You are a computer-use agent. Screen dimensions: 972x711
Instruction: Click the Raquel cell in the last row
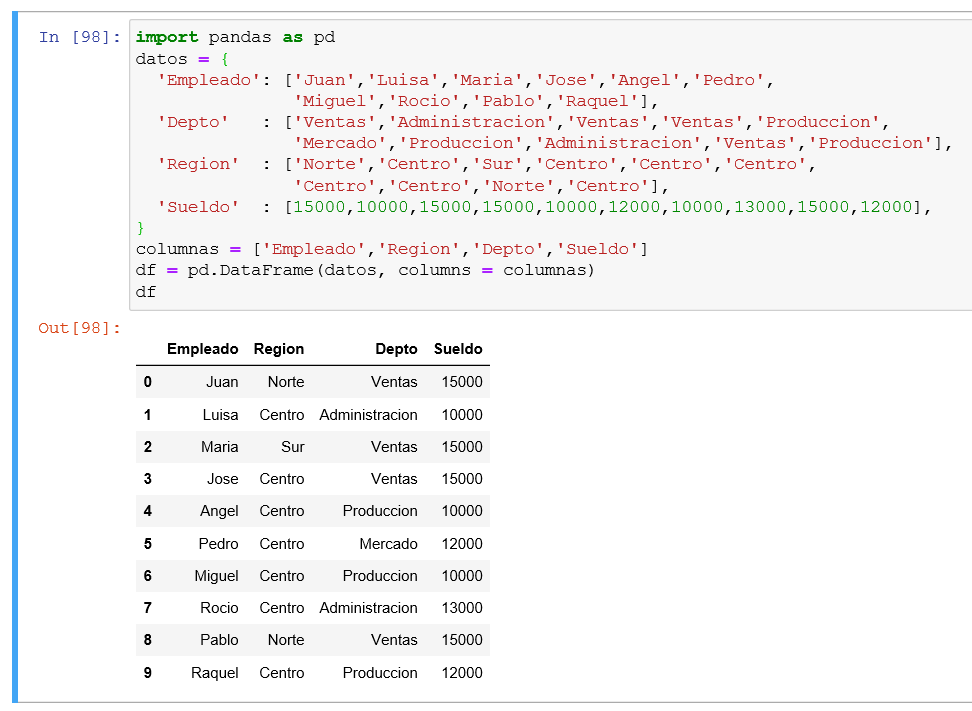214,673
